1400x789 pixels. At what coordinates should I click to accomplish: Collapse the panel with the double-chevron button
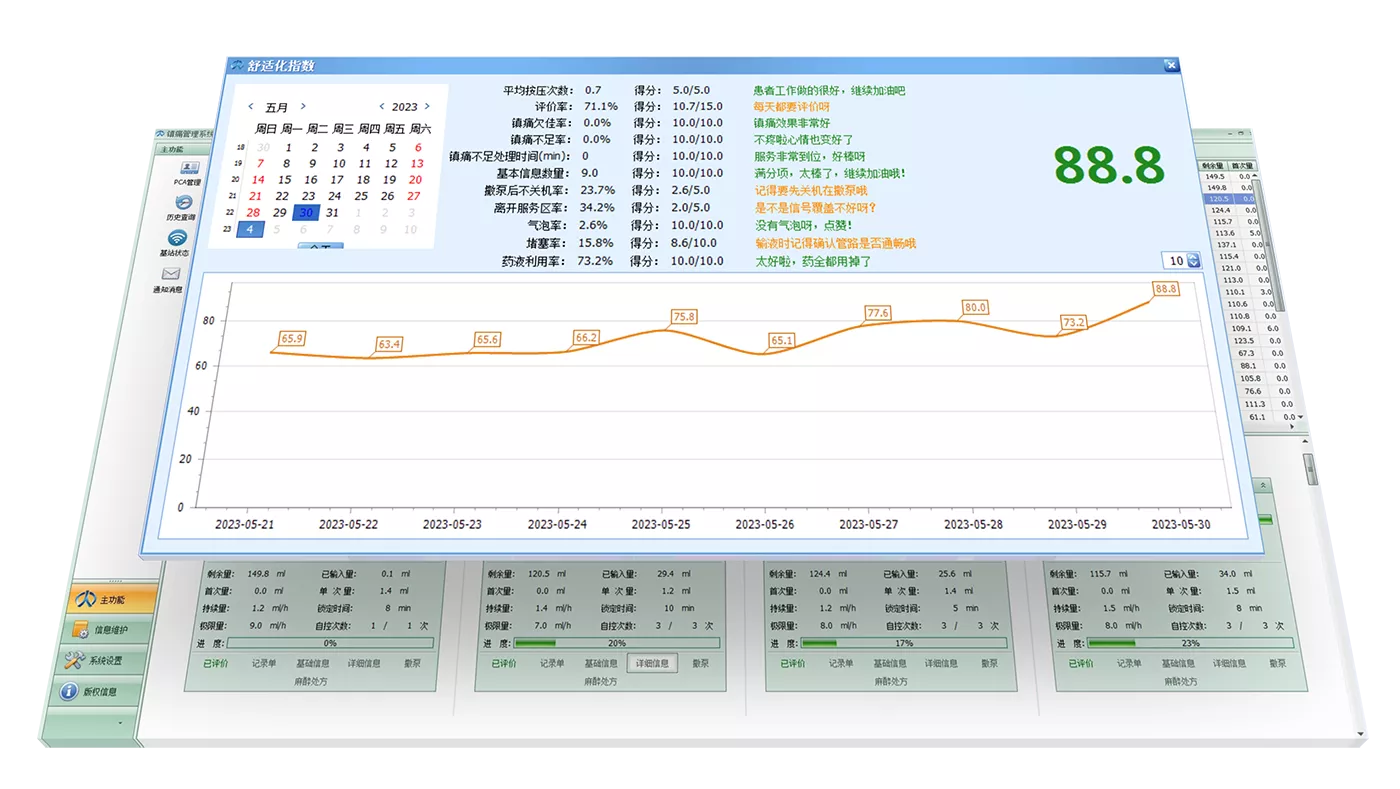click(x=1263, y=485)
